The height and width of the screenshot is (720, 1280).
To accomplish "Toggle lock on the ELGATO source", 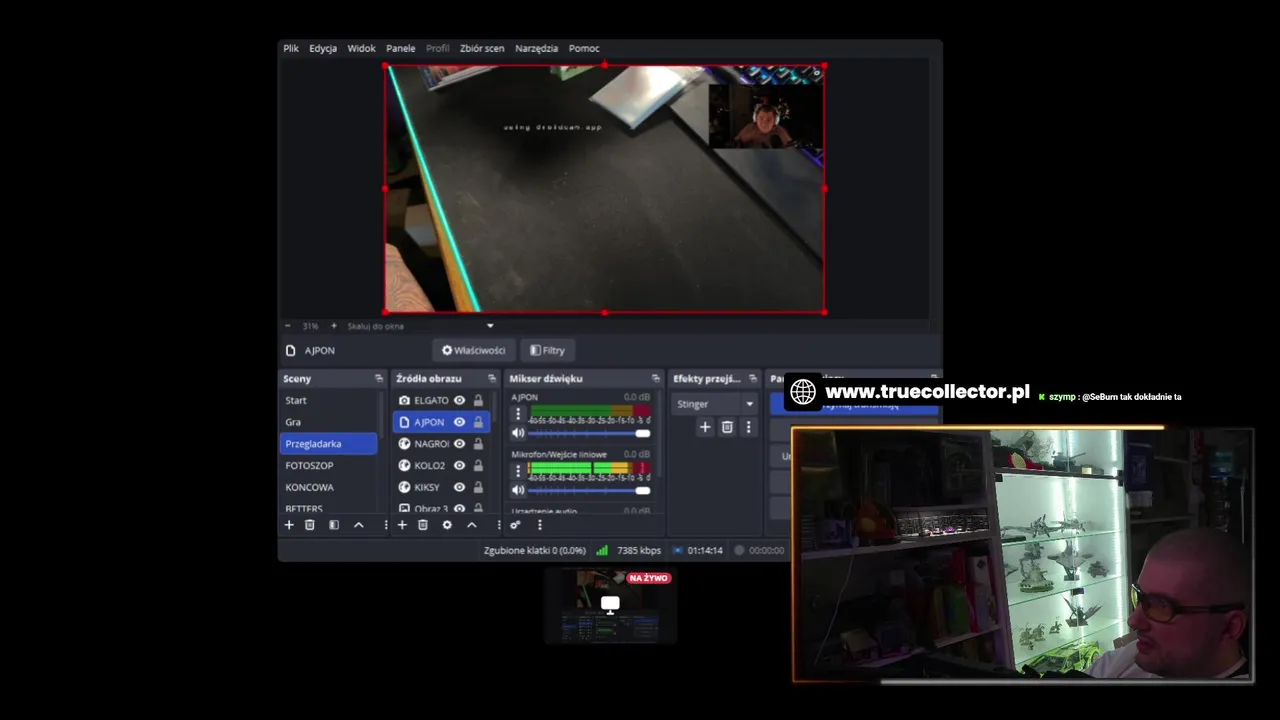I will click(478, 400).
